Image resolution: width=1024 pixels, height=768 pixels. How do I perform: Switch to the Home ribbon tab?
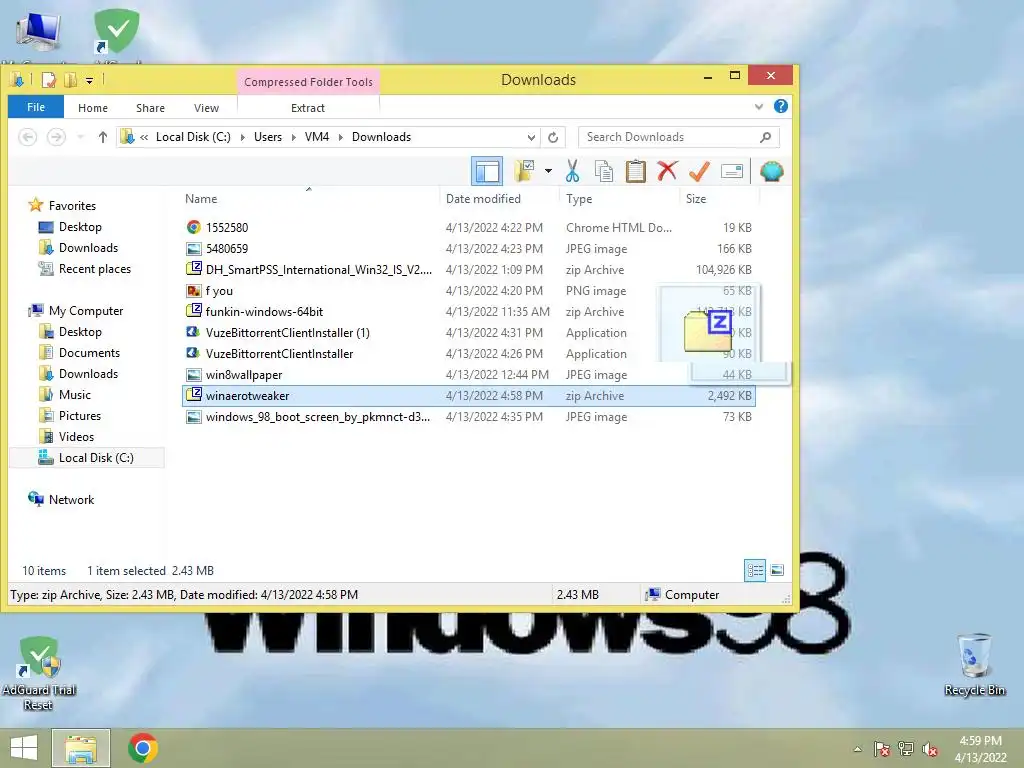click(x=93, y=108)
